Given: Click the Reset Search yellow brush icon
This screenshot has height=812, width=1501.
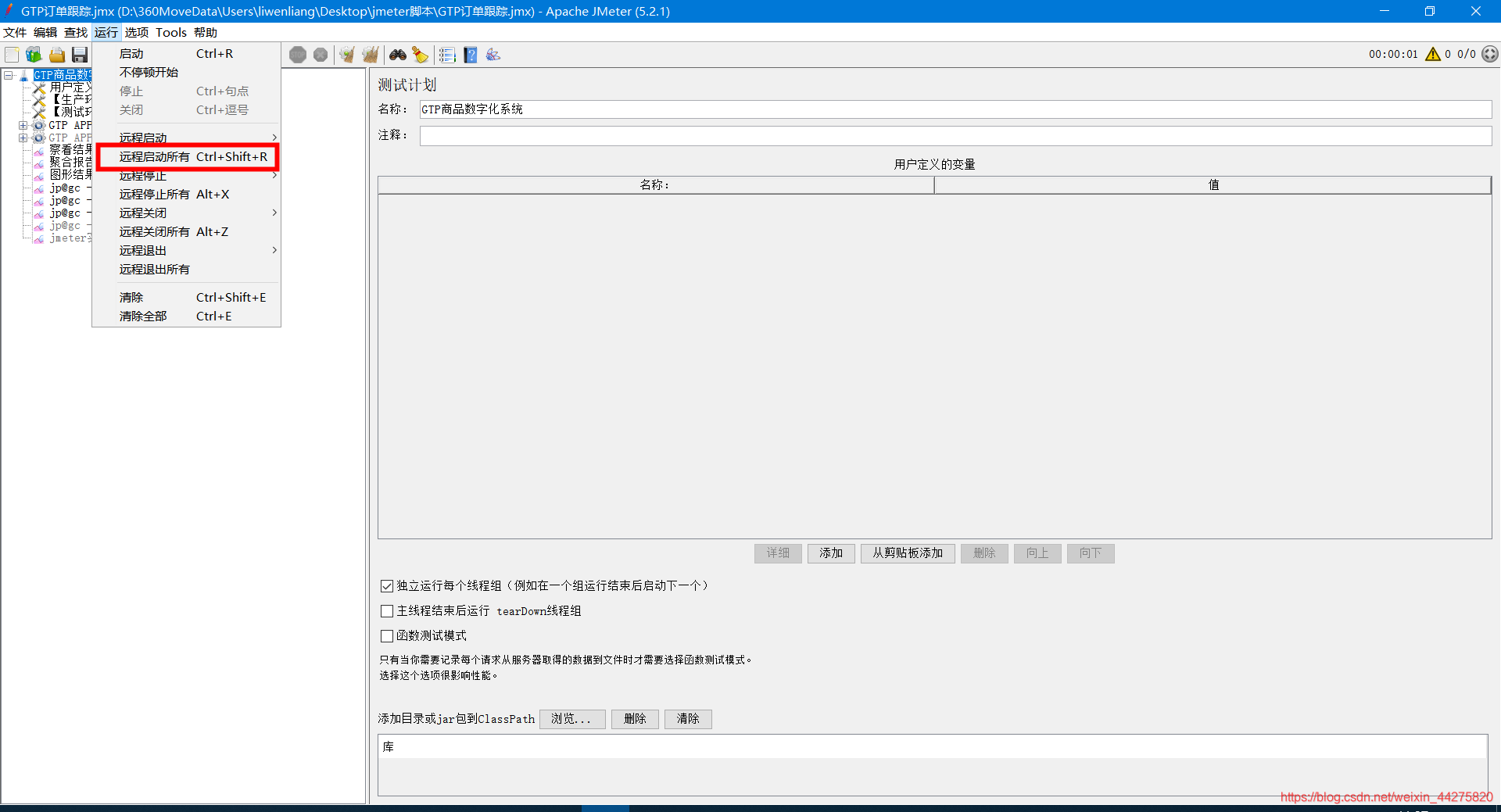Looking at the screenshot, I should click(421, 55).
